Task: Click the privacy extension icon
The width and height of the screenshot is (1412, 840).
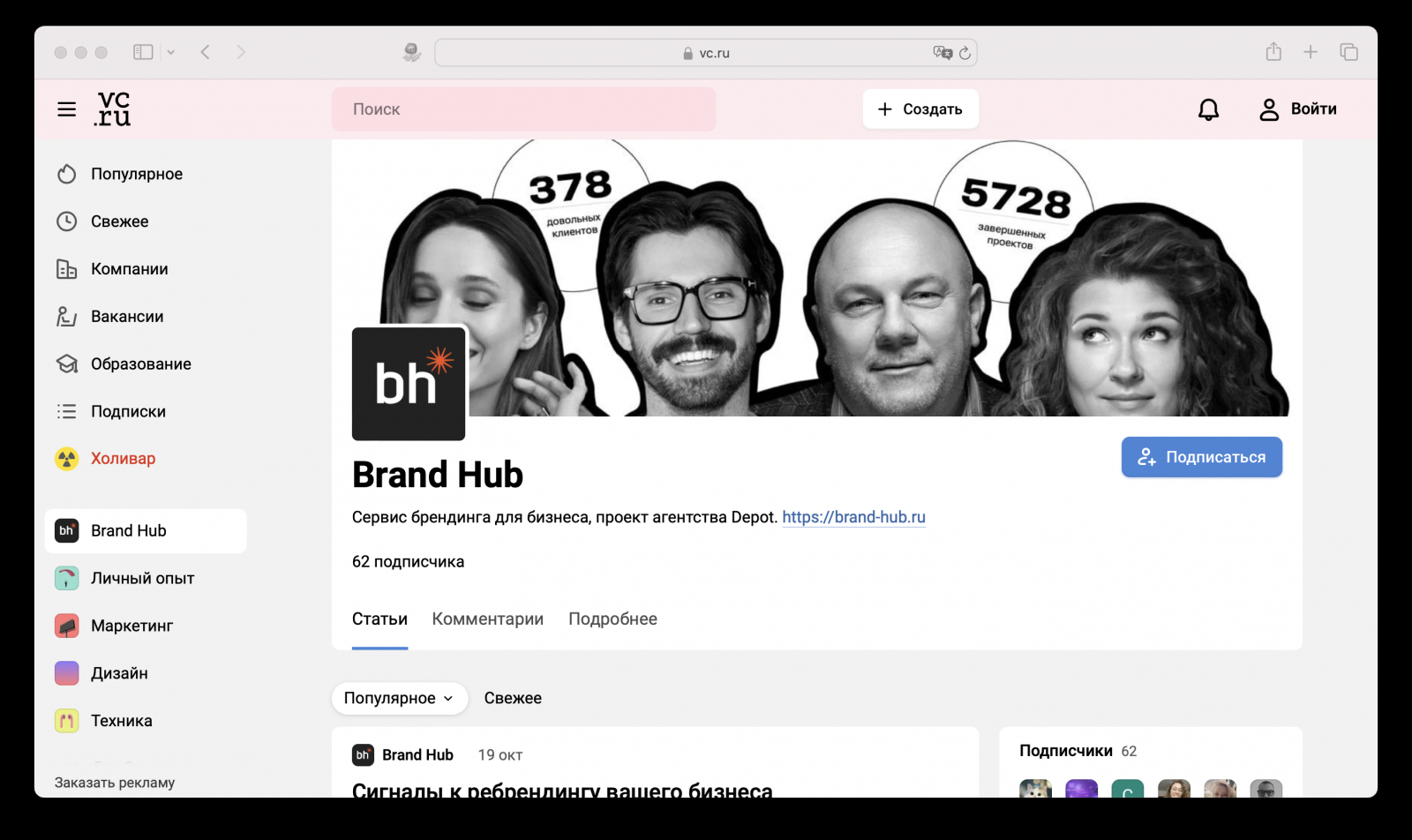Action: [x=411, y=53]
